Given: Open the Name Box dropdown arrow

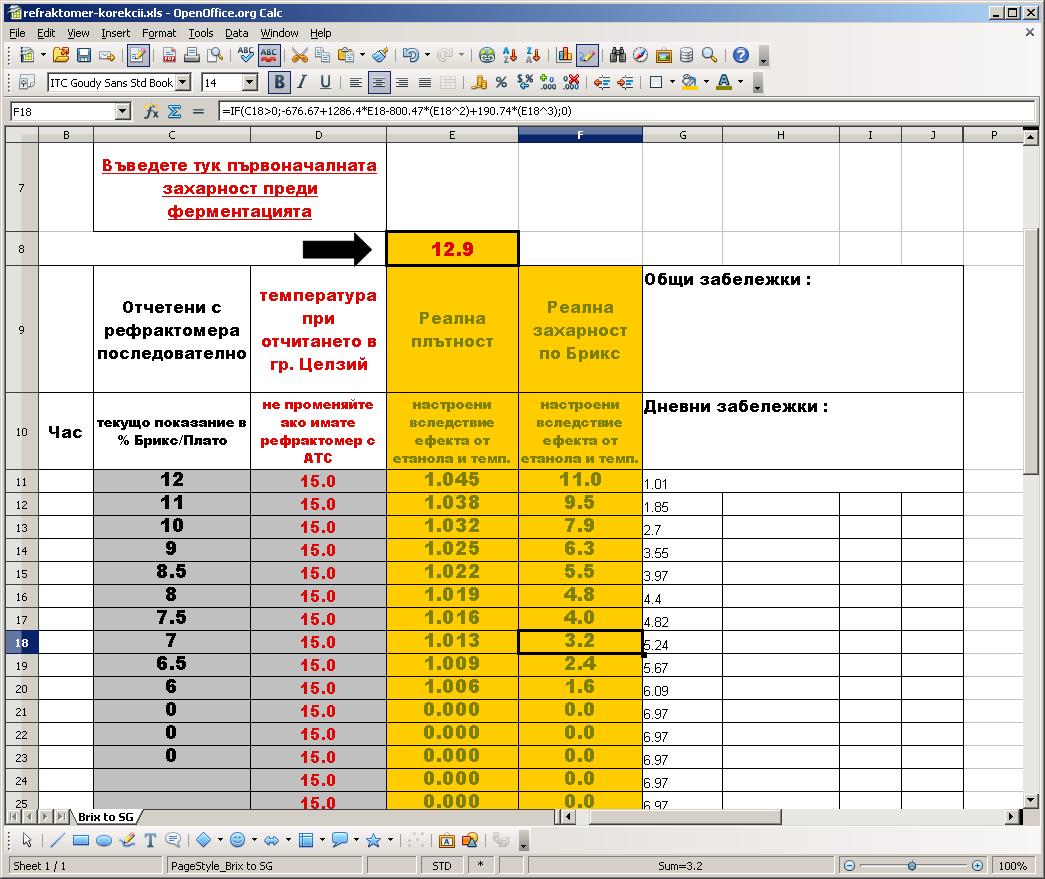Looking at the screenshot, I should tap(123, 111).
